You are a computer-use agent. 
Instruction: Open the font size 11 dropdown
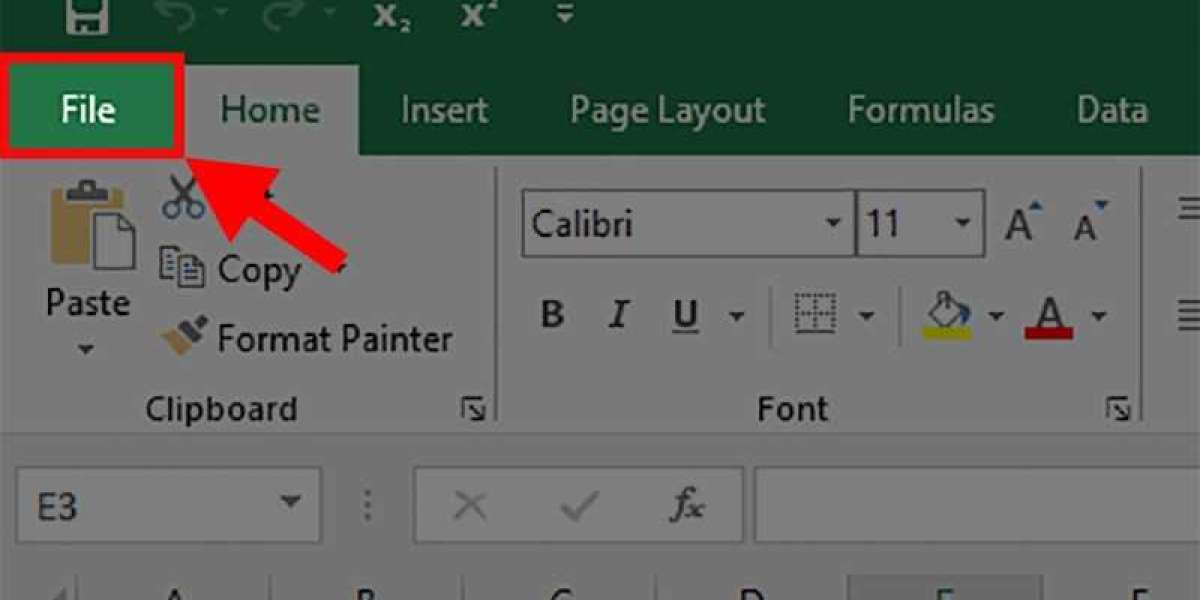[962, 223]
